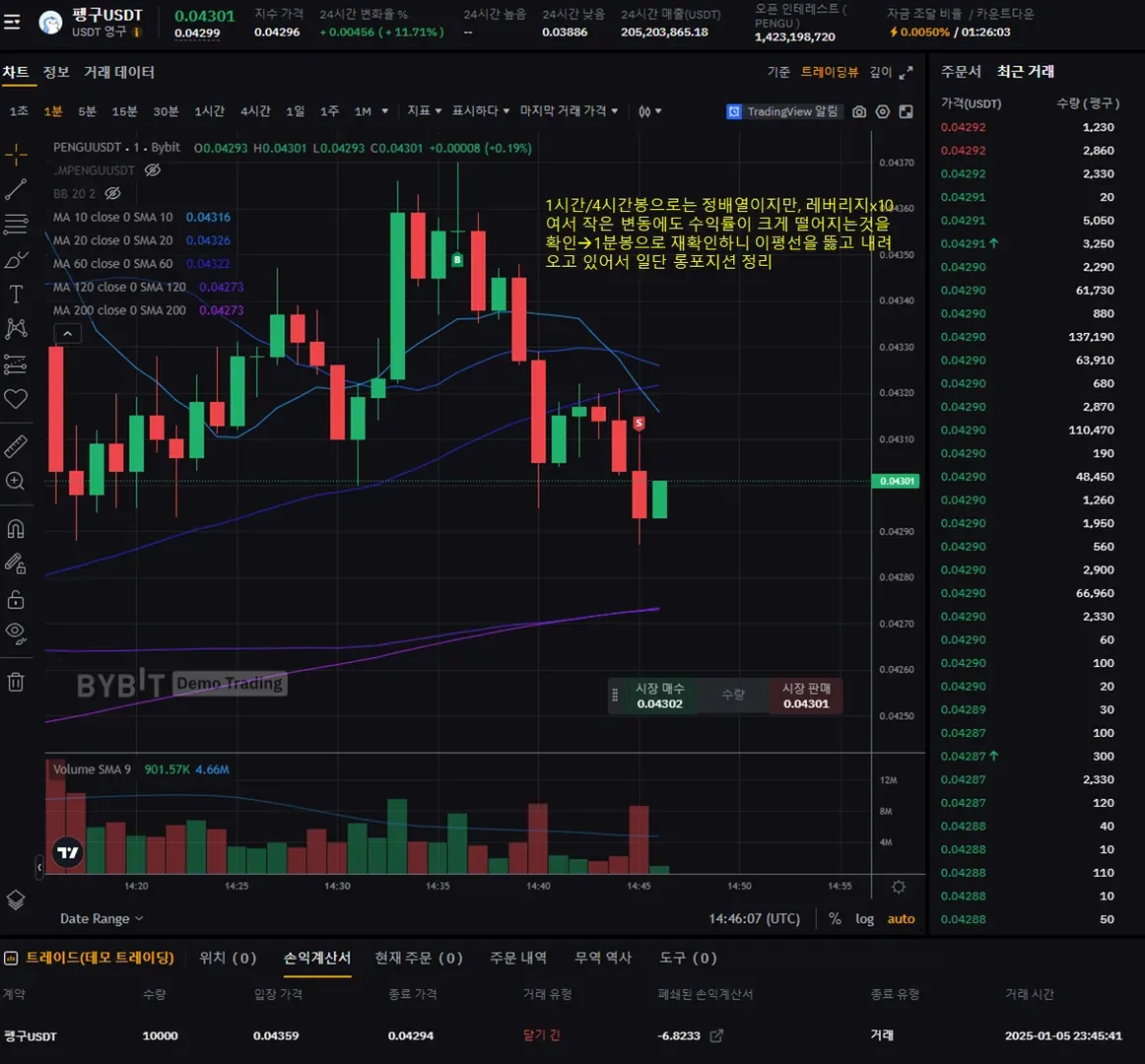Select the brush drawing tool
Image resolution: width=1145 pixels, height=1064 pixels.
(16, 259)
